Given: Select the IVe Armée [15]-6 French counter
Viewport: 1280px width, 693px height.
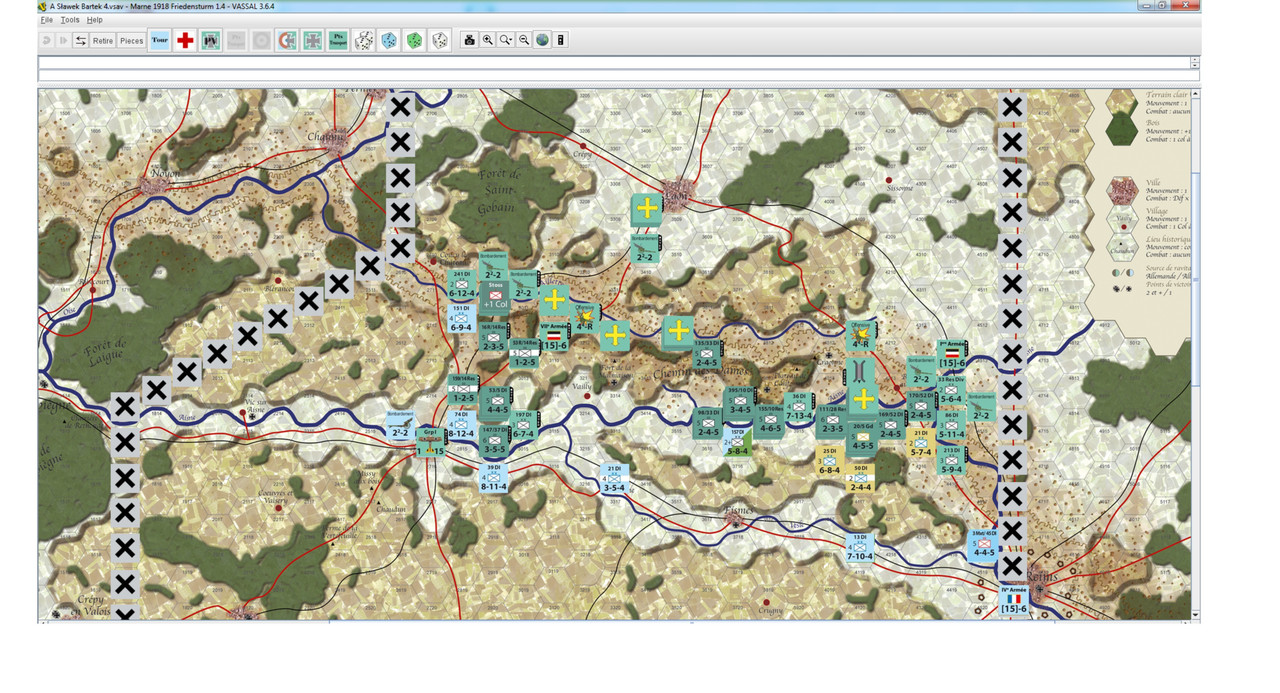Looking at the screenshot, I should [1014, 600].
